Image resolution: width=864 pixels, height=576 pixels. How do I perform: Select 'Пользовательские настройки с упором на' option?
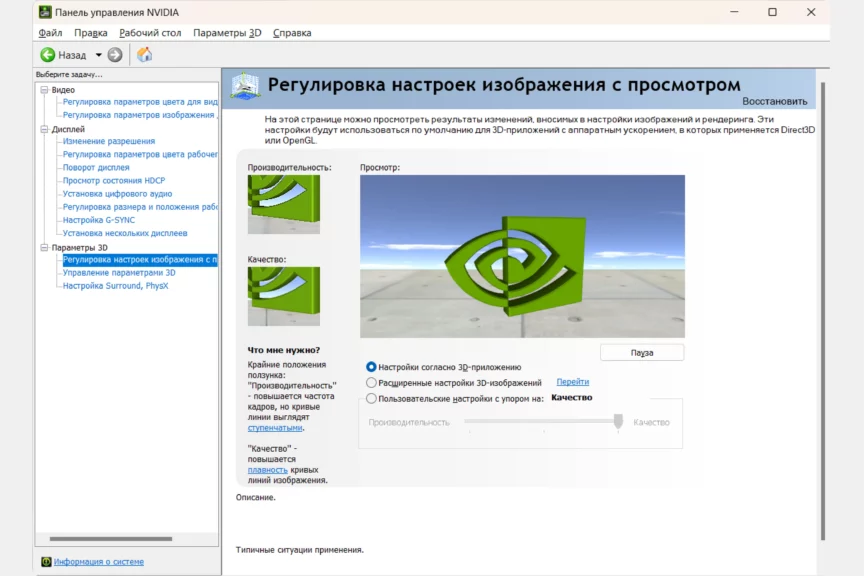tap(372, 398)
